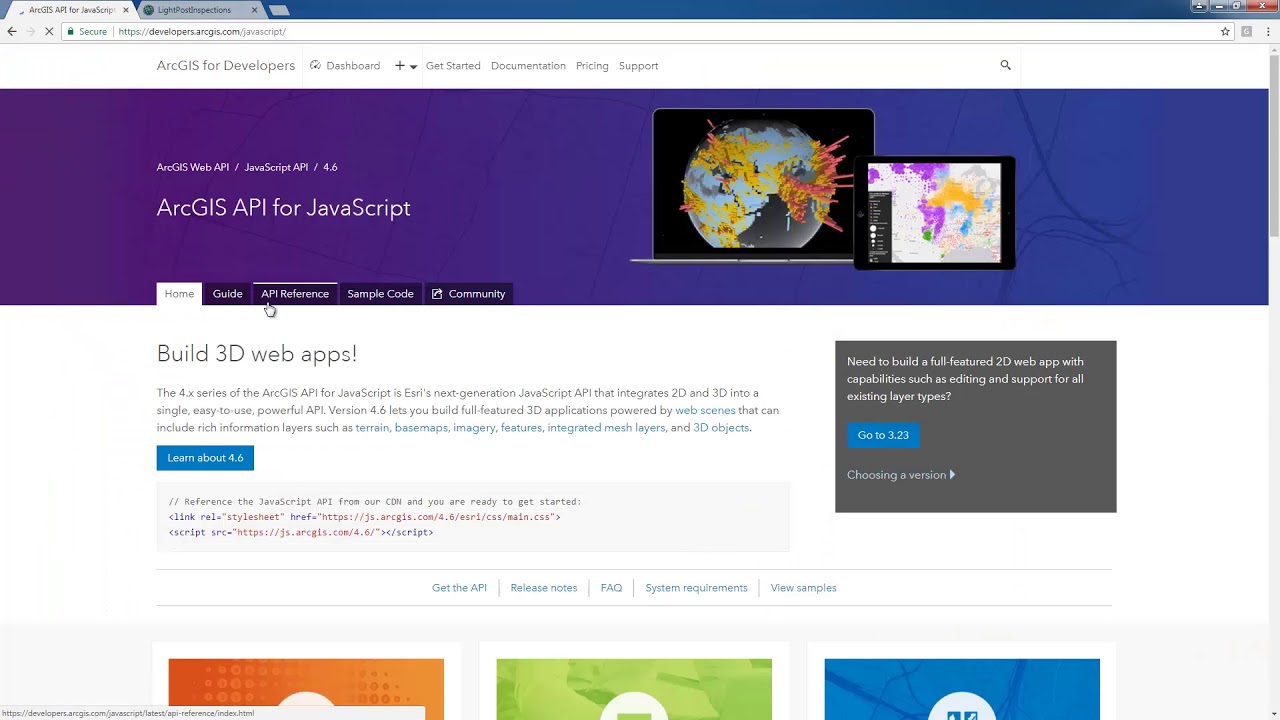Open Release notes link

[543, 588]
